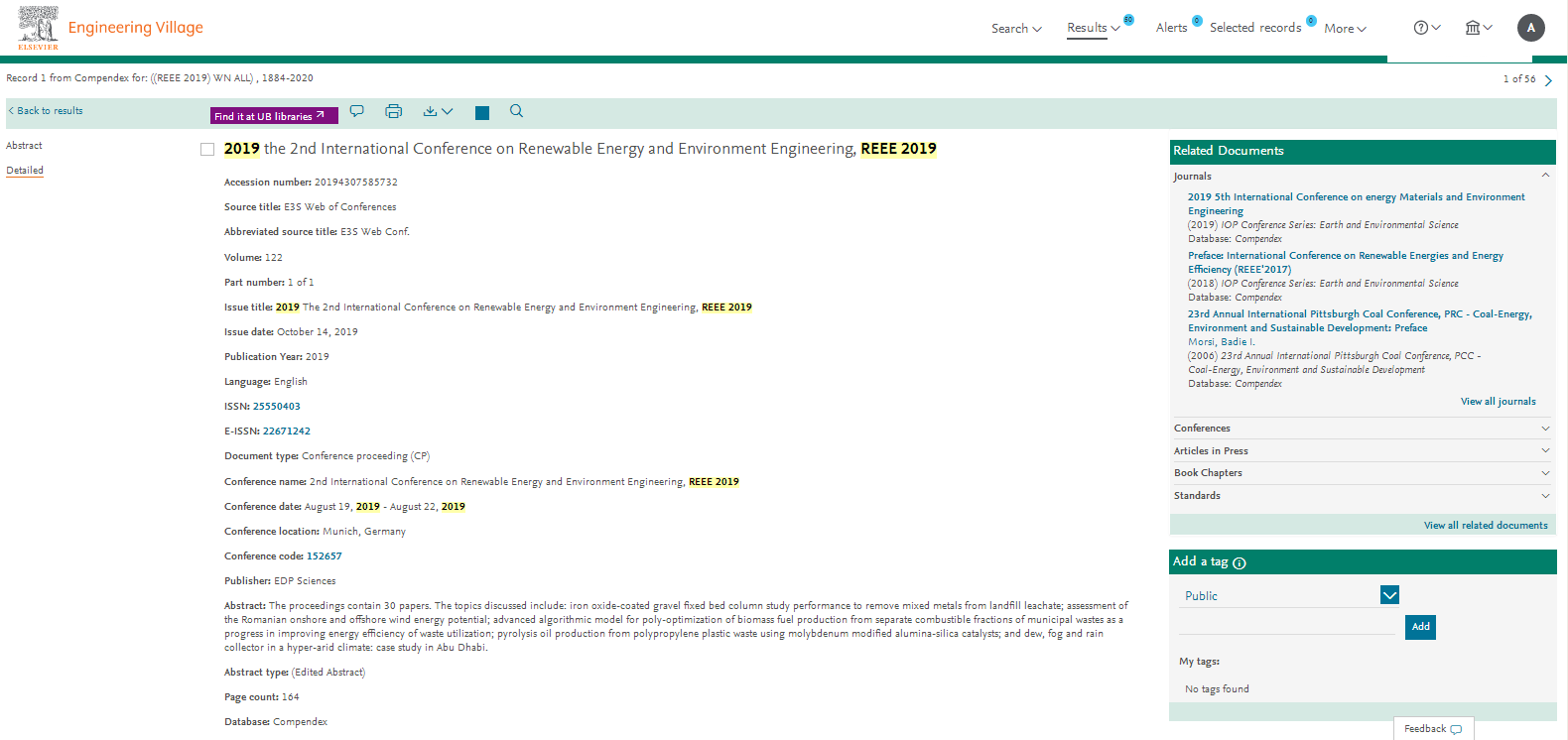Go to next record with the arrow

(1548, 80)
